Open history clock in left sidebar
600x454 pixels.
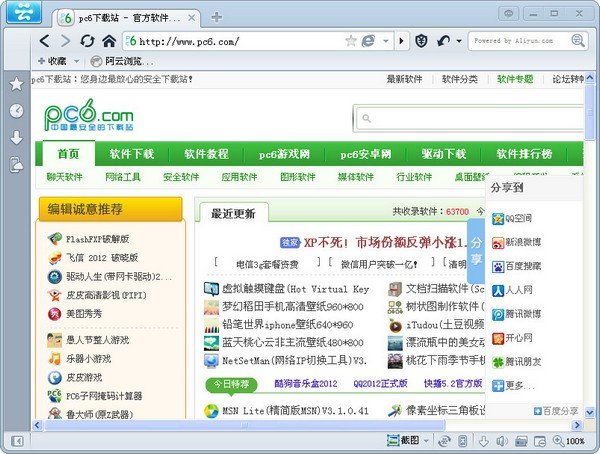coord(16,111)
